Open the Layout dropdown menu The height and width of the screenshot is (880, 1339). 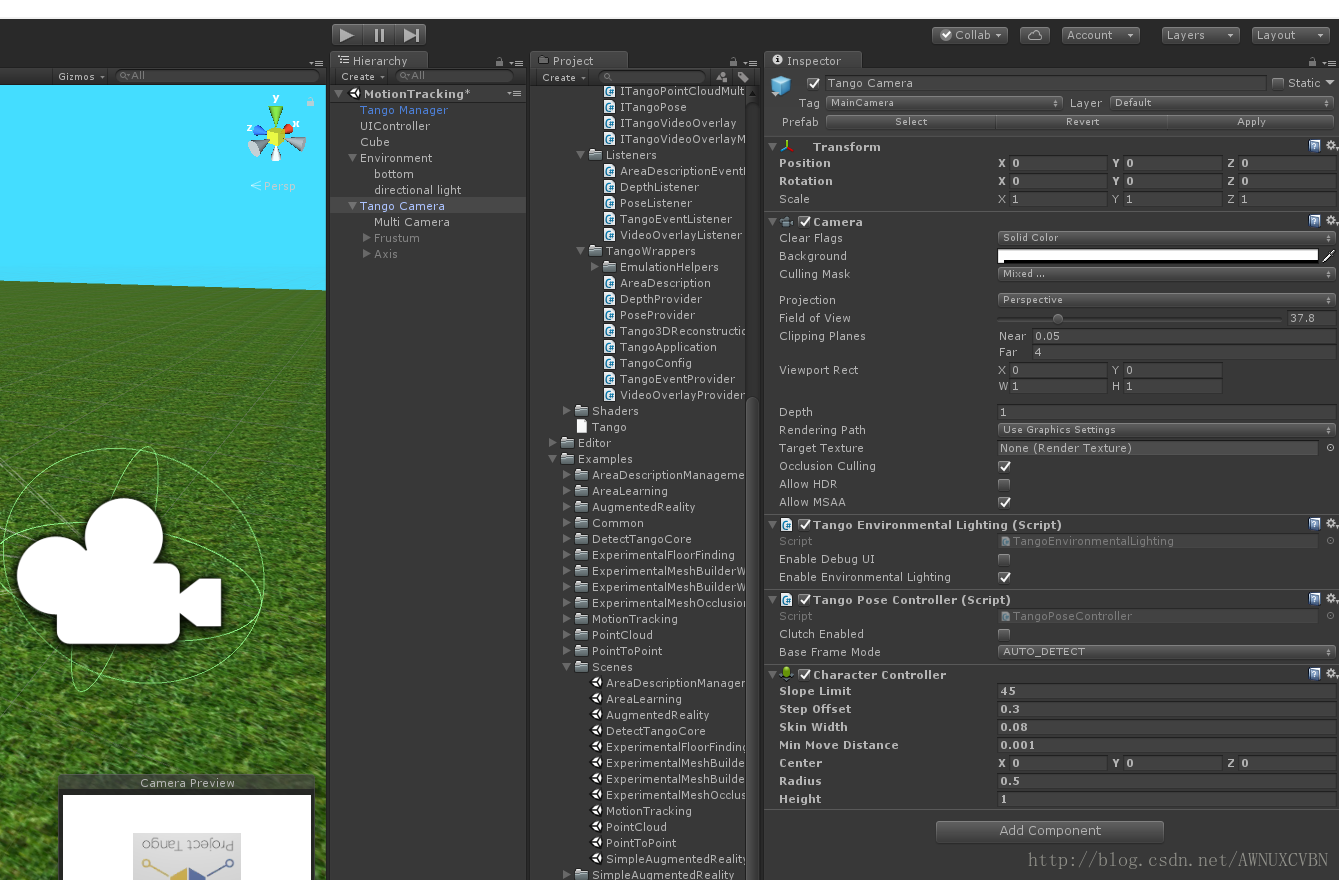1290,35
